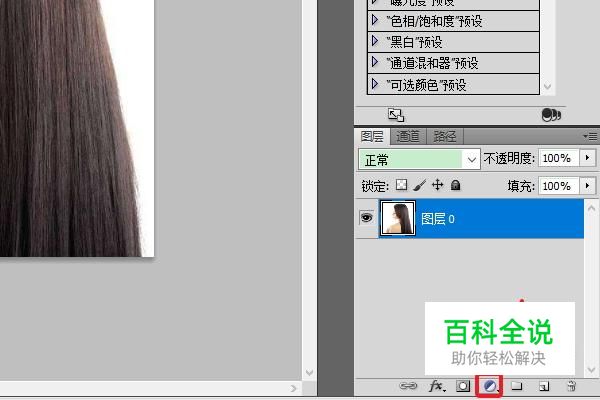Screen dimensions: 600x400
Task: Create a new layer
Action: 544,386
